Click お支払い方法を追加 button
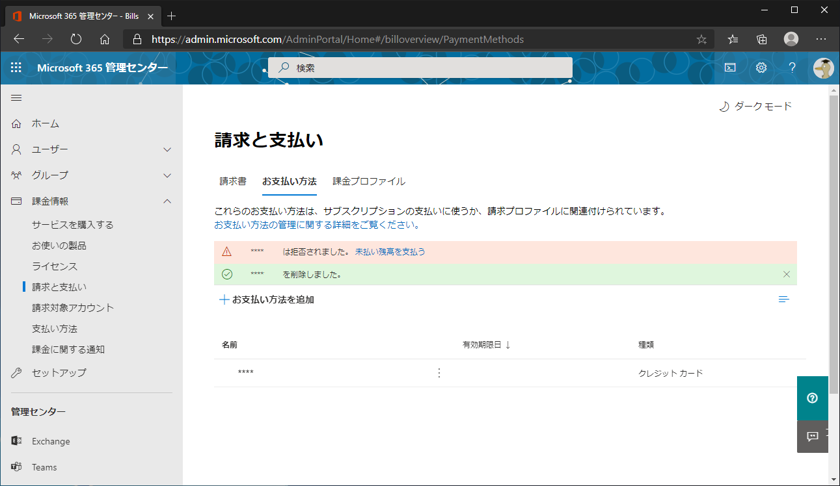This screenshot has height=486, width=840. click(267, 300)
